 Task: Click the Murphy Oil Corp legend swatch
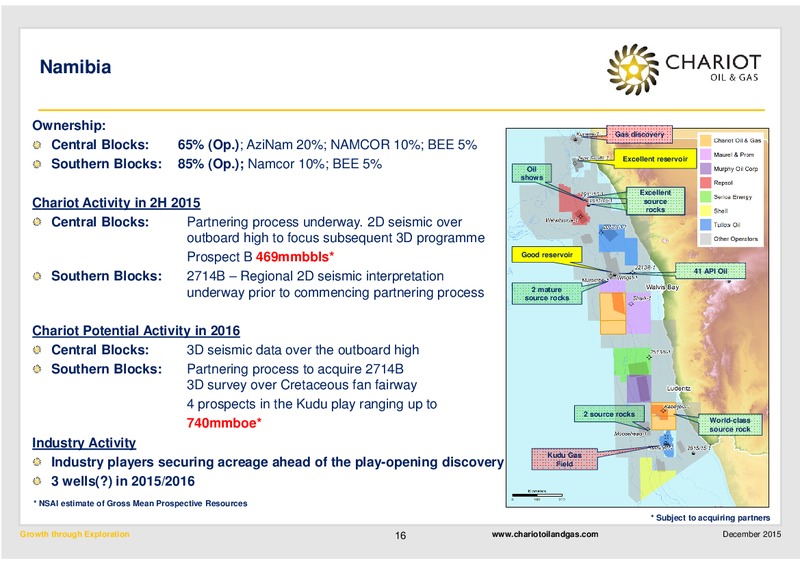[x=706, y=168]
